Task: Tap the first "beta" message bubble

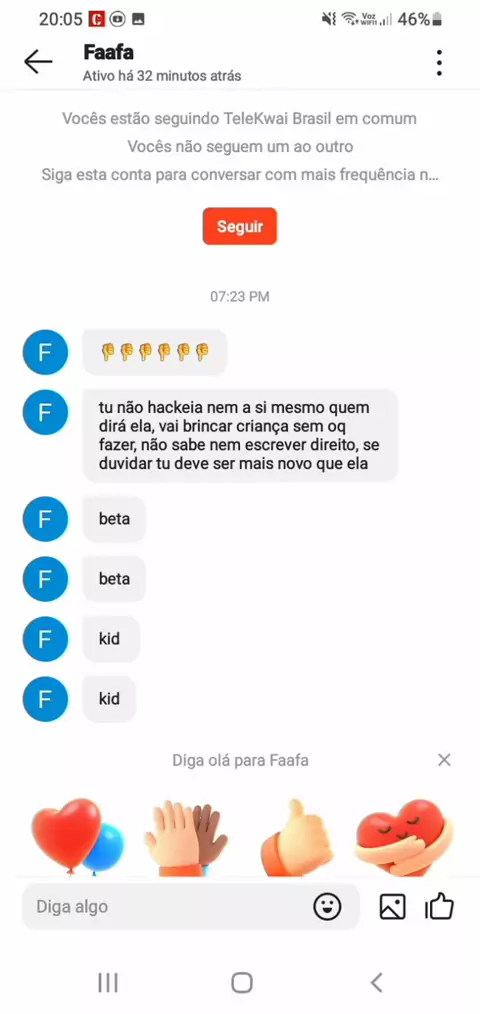Action: coord(115,519)
